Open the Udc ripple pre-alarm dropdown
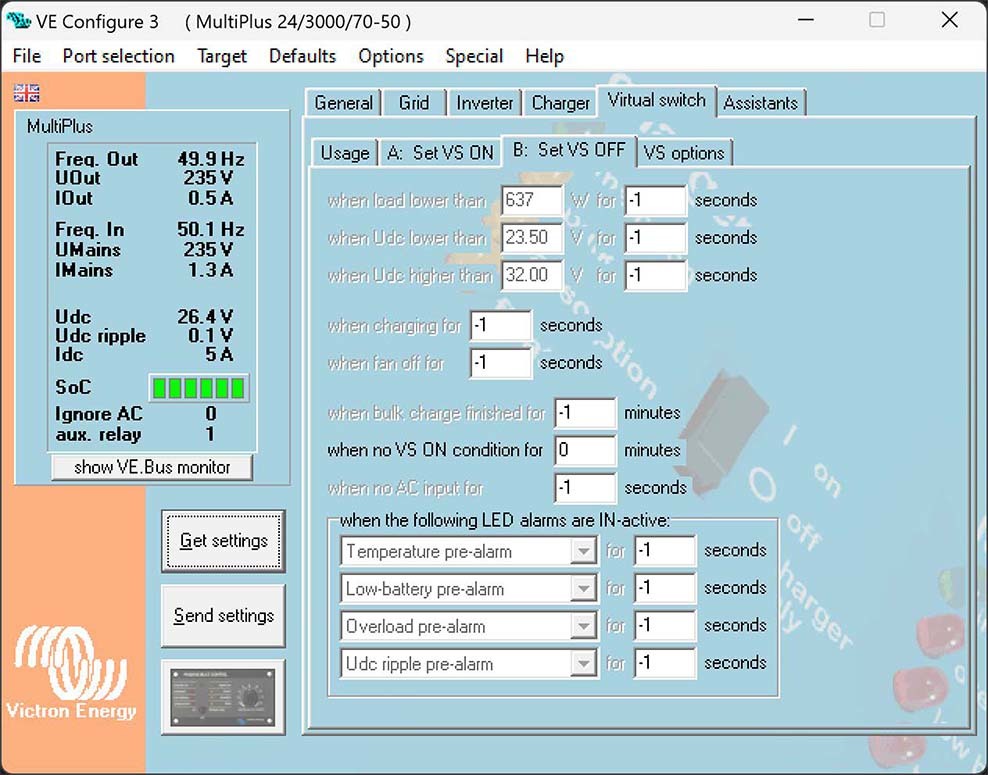 (582, 664)
